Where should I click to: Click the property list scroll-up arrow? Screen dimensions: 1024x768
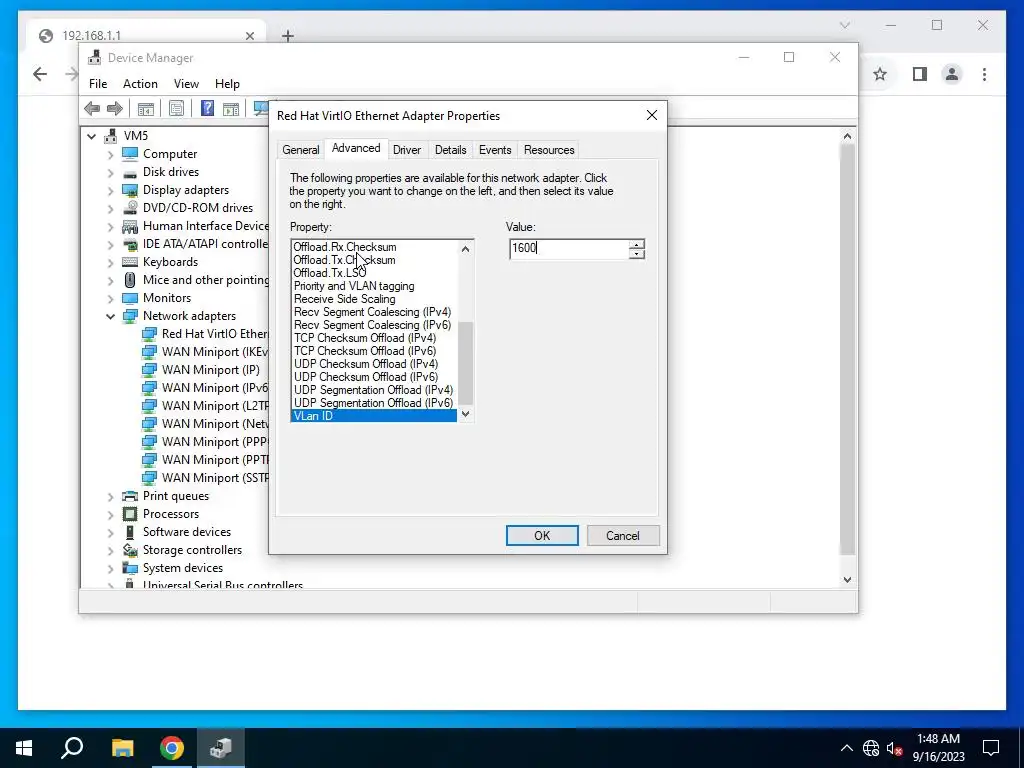(x=466, y=248)
